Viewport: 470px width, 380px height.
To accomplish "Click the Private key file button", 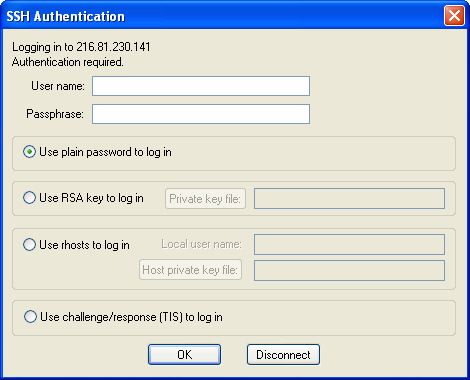I will [x=205, y=199].
